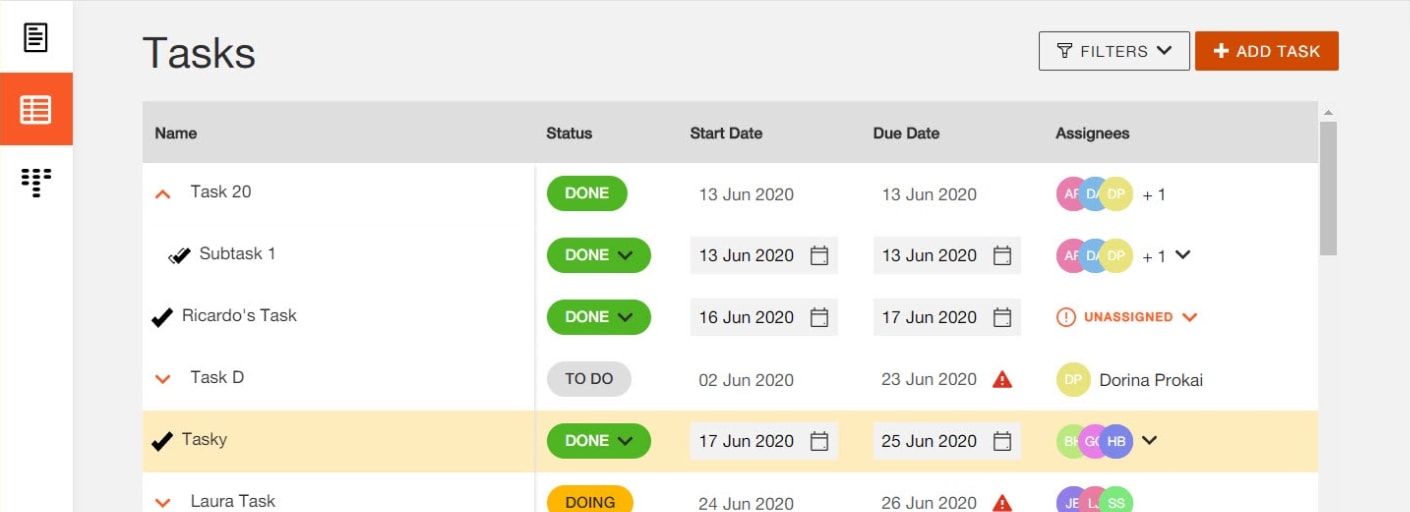Image resolution: width=1410 pixels, height=512 pixels.
Task: Toggle the Subtask 1 double checkmark
Action: 179,256
